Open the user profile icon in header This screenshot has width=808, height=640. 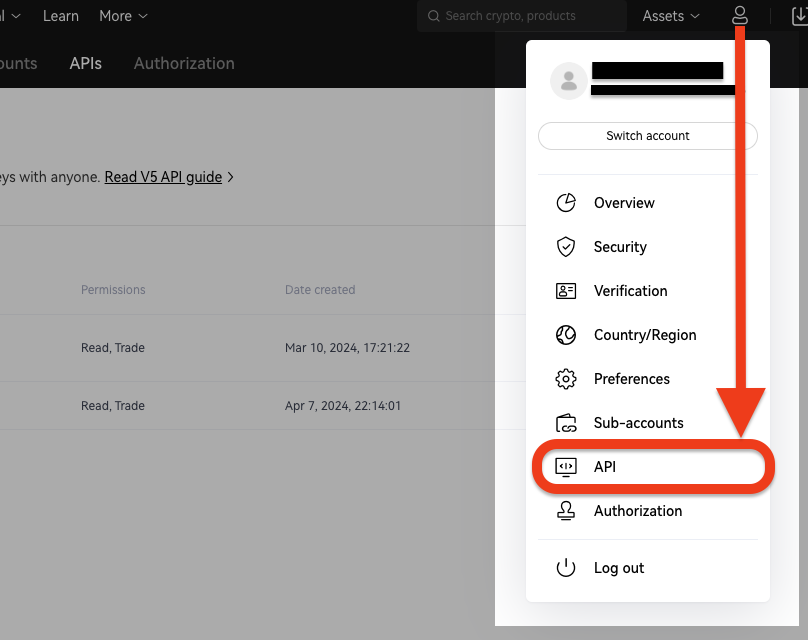740,16
